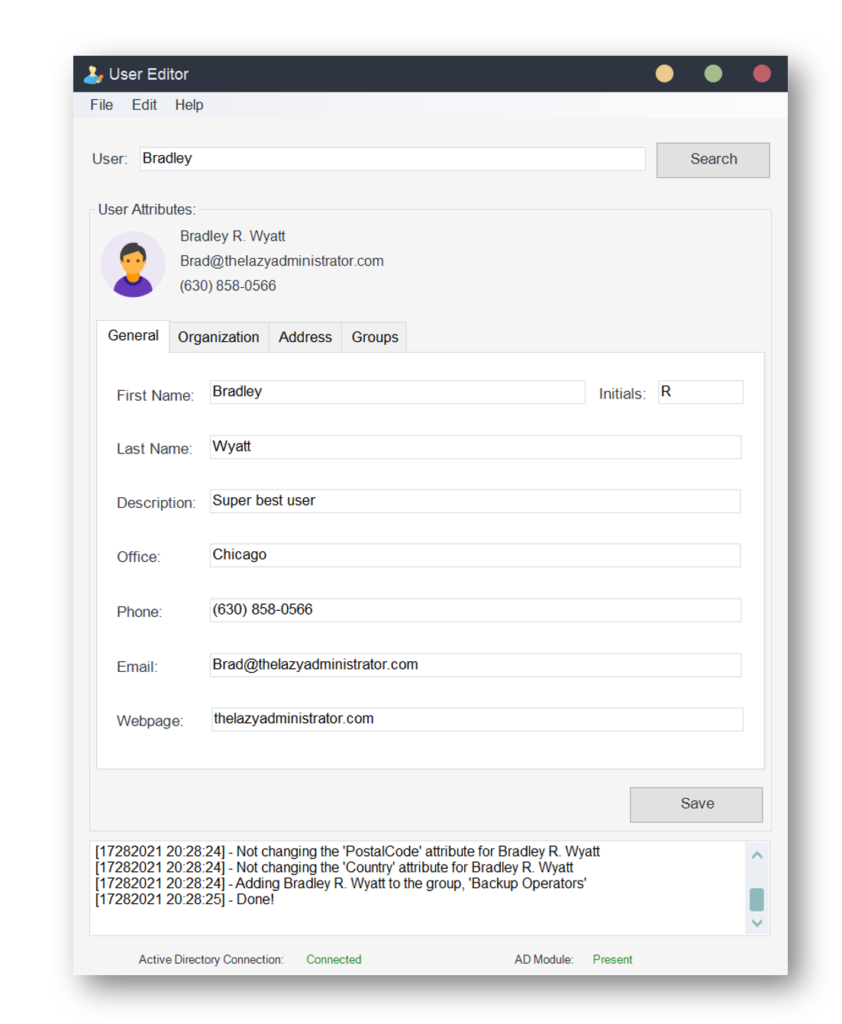
Task: Select the General tab
Action: click(x=133, y=336)
